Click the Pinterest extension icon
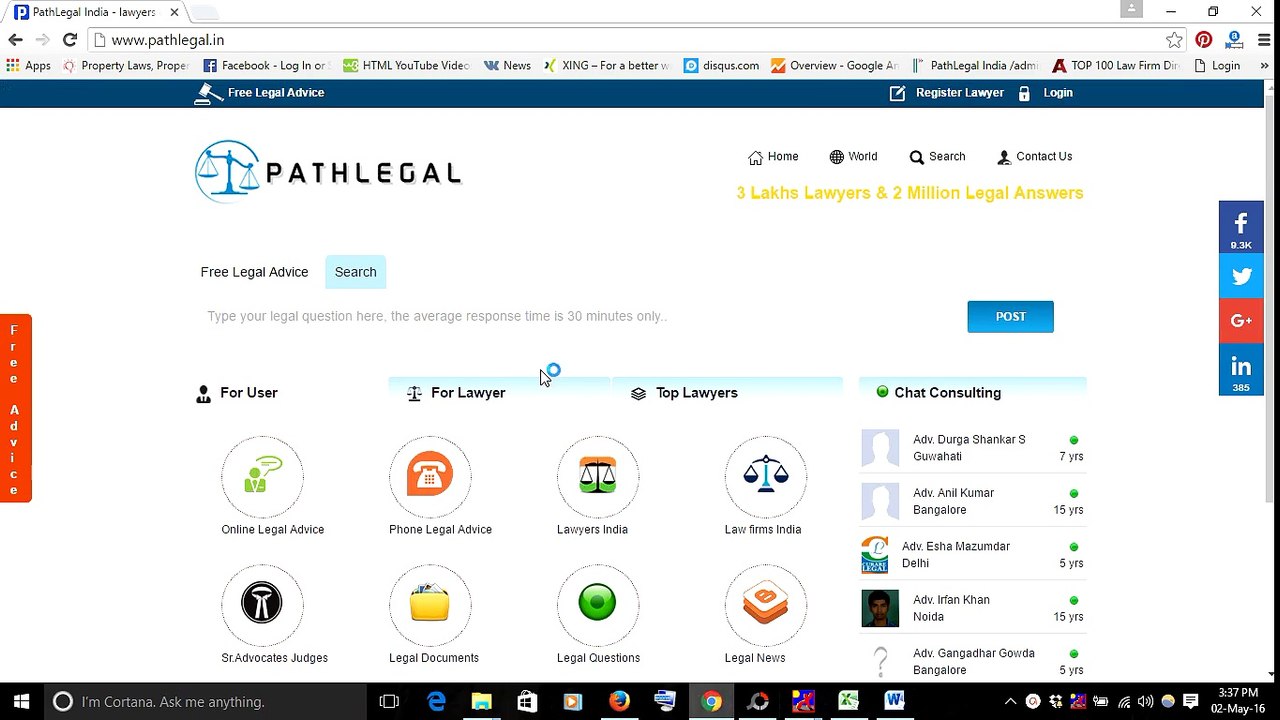Screen dimensions: 1280x720 (x=1204, y=40)
